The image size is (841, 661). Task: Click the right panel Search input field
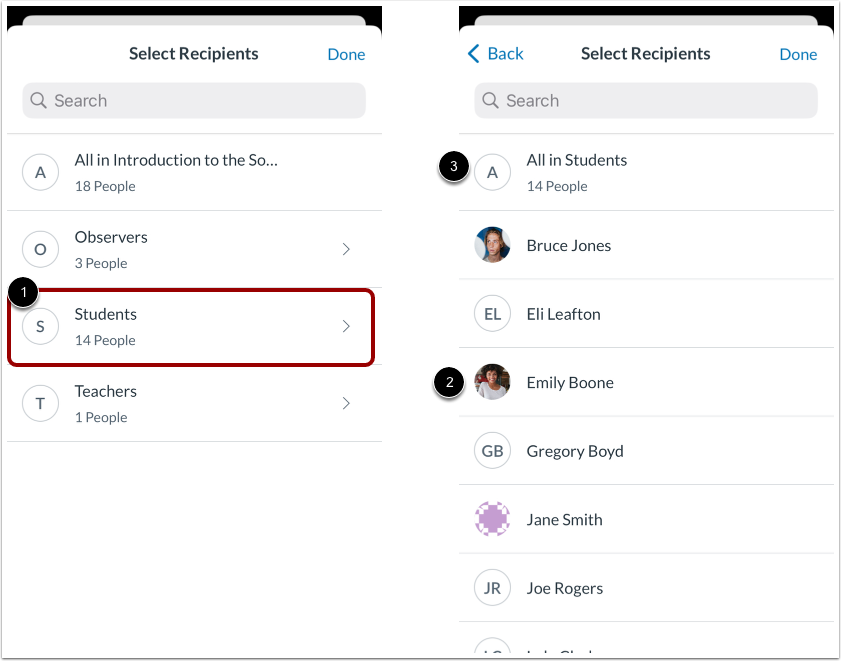tap(645, 100)
